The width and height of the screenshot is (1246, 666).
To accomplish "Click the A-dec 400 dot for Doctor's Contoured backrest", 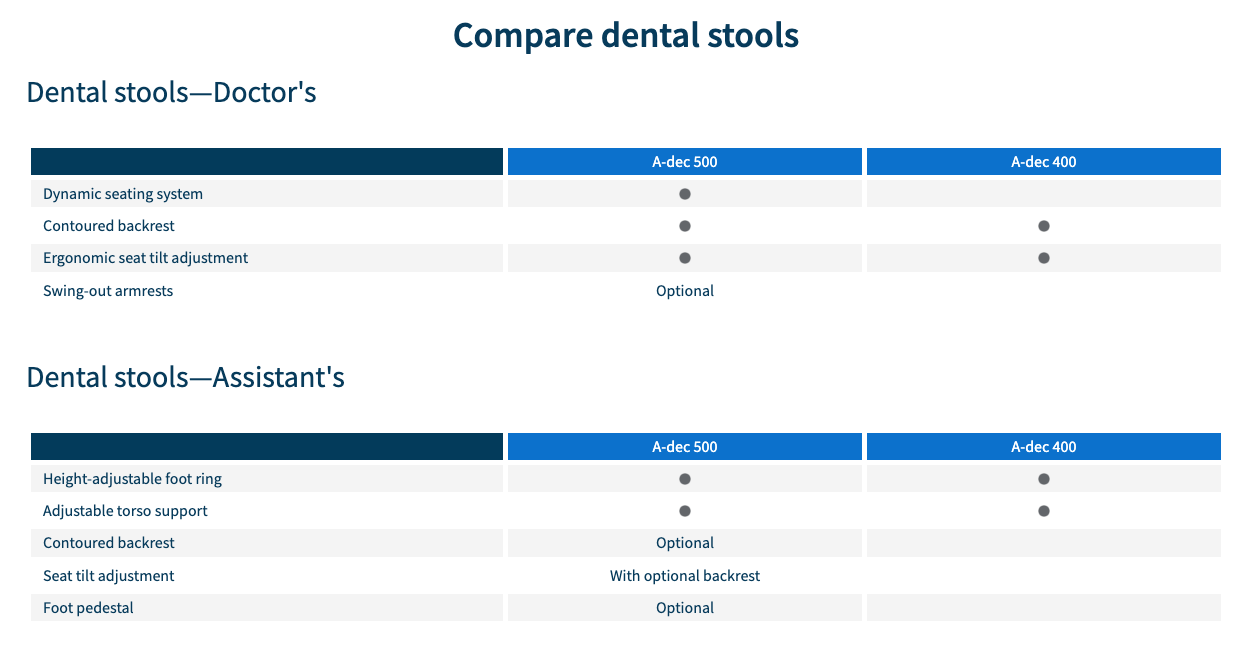I will coord(1044,226).
